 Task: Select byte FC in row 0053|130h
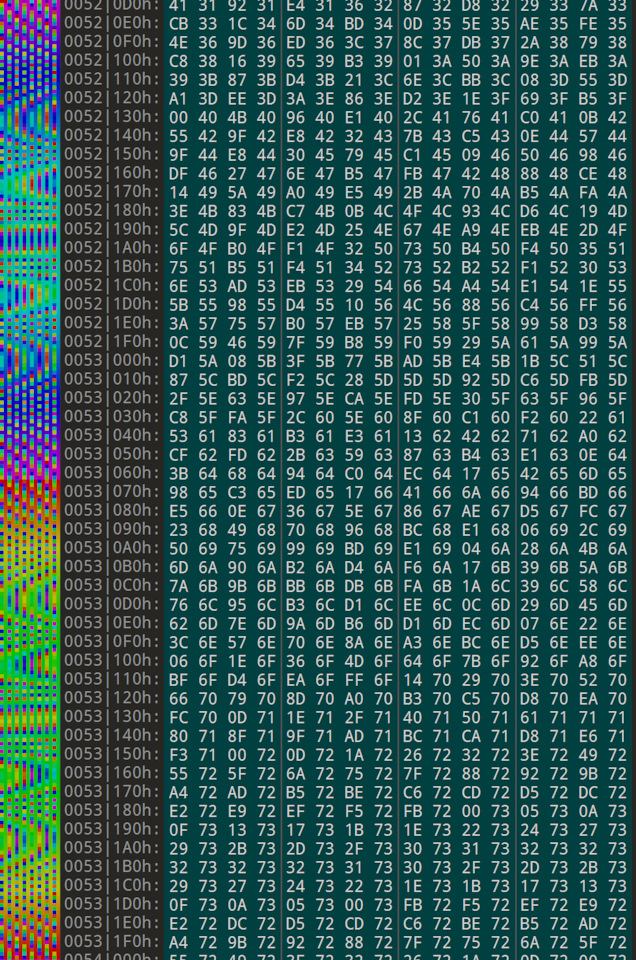178,718
